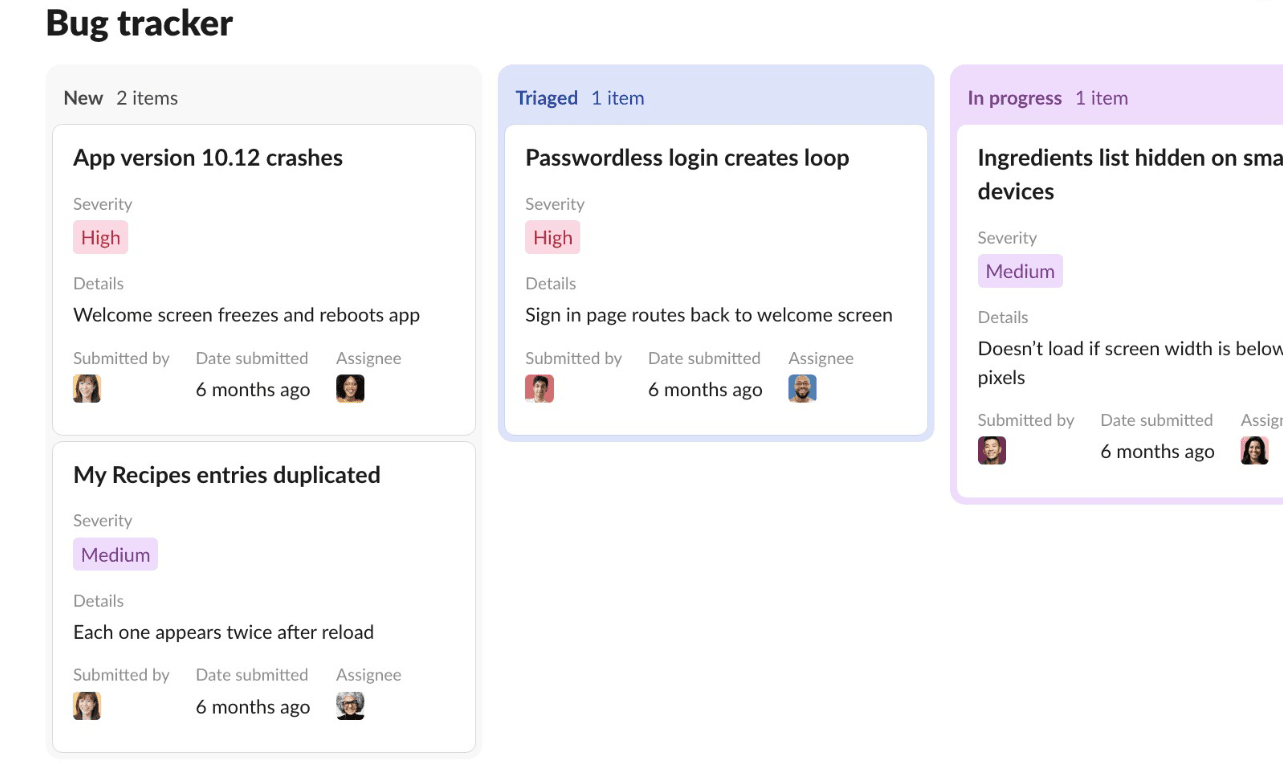Image resolution: width=1283 pixels, height=762 pixels.
Task: Click the submitter avatar on My Recipes card
Action: click(87, 705)
